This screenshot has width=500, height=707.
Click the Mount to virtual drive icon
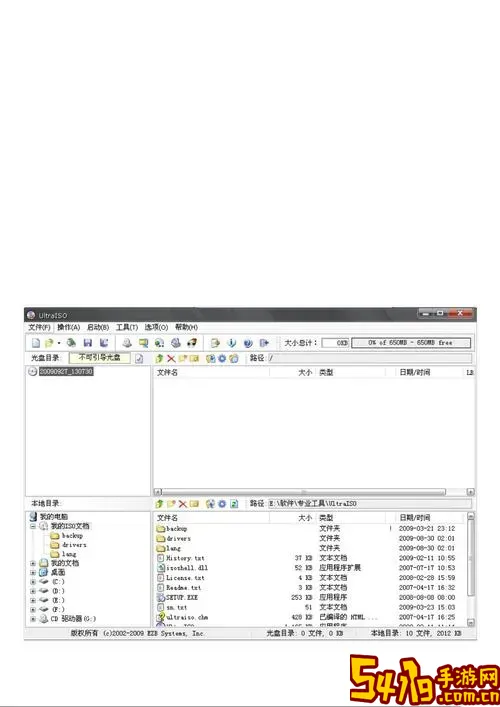coord(160,343)
